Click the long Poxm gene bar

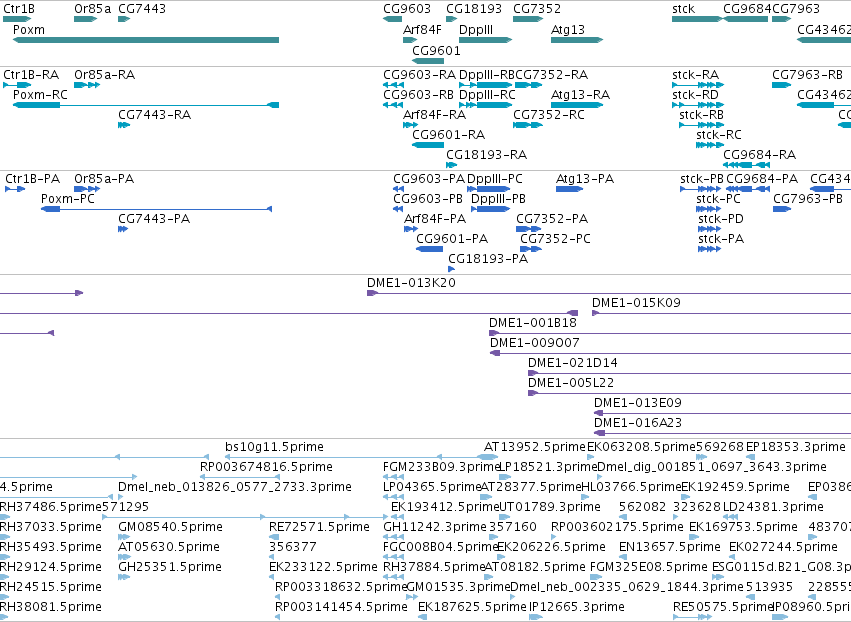click(145, 40)
